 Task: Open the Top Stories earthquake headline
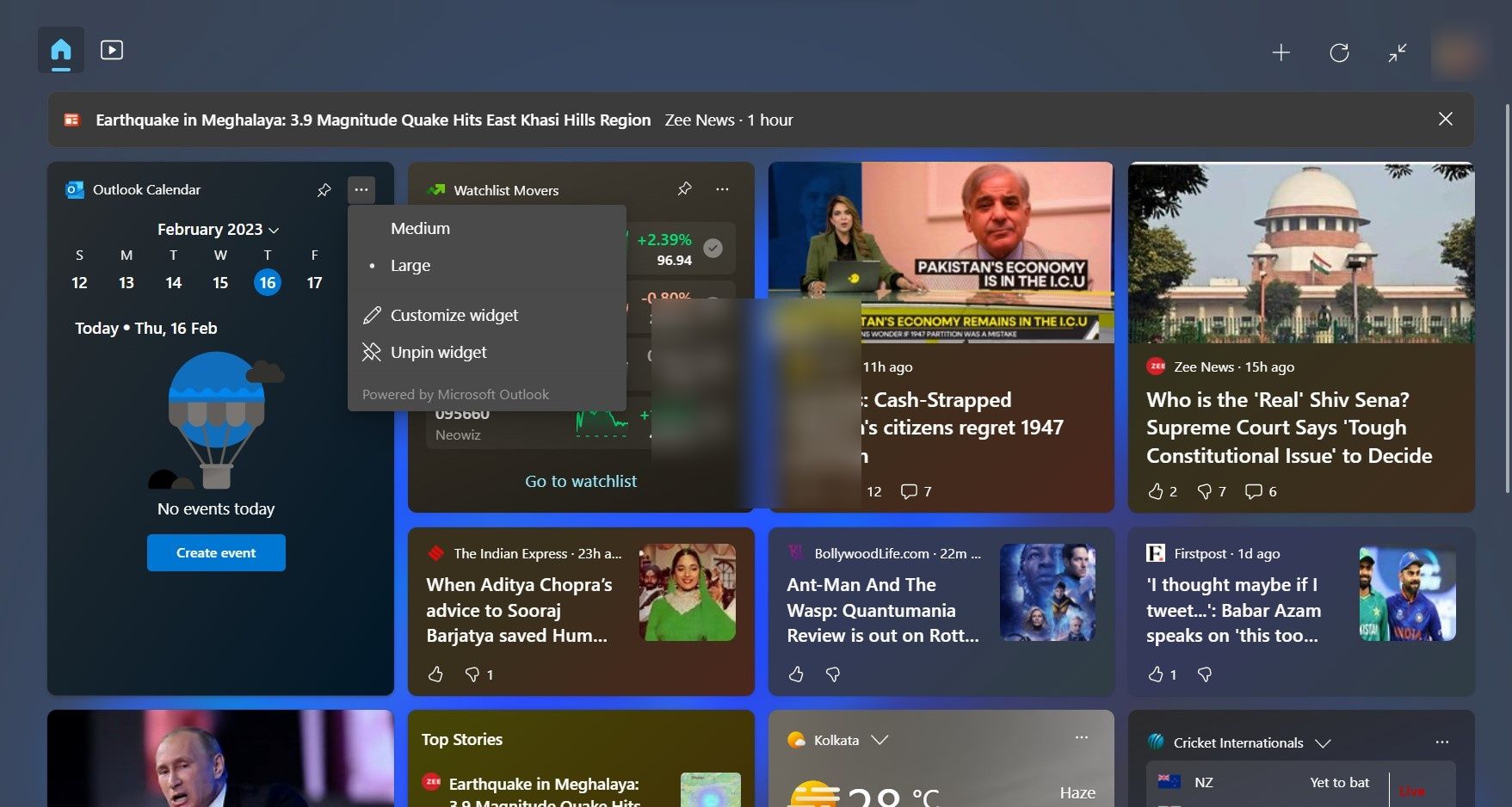545,792
